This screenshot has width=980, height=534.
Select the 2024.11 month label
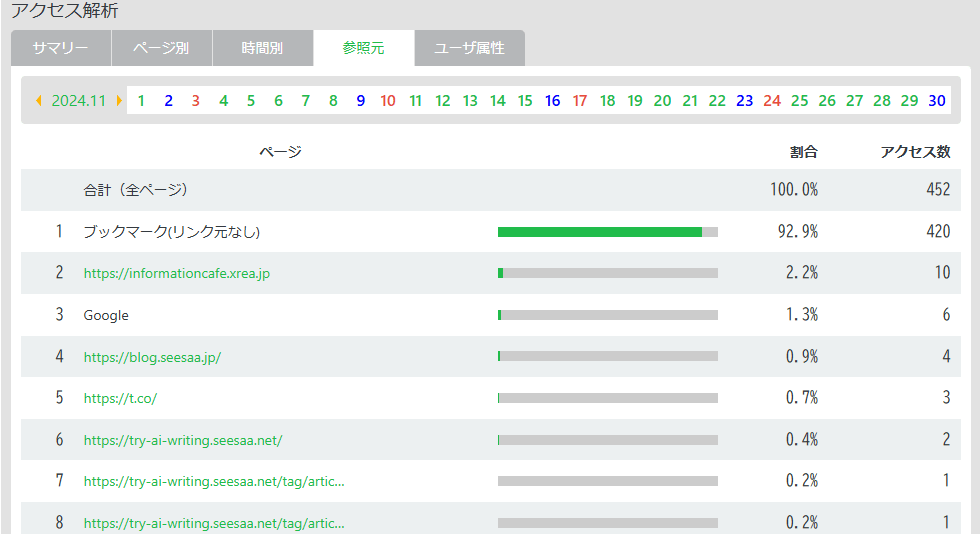coord(78,101)
